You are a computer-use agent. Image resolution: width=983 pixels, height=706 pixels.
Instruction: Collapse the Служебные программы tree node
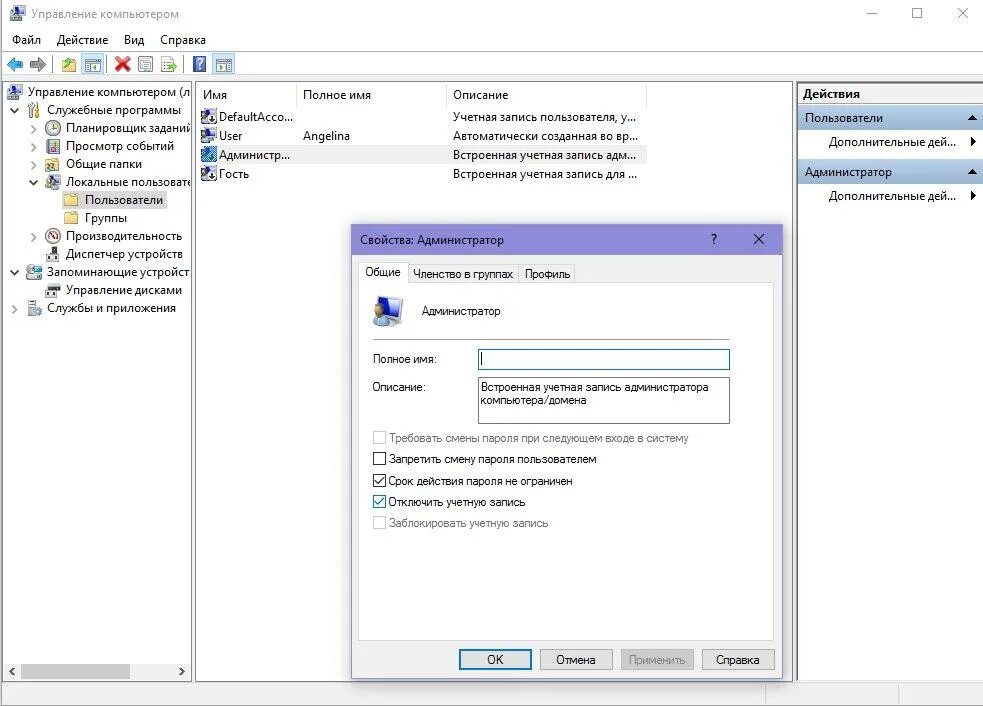pyautogui.click(x=14, y=110)
